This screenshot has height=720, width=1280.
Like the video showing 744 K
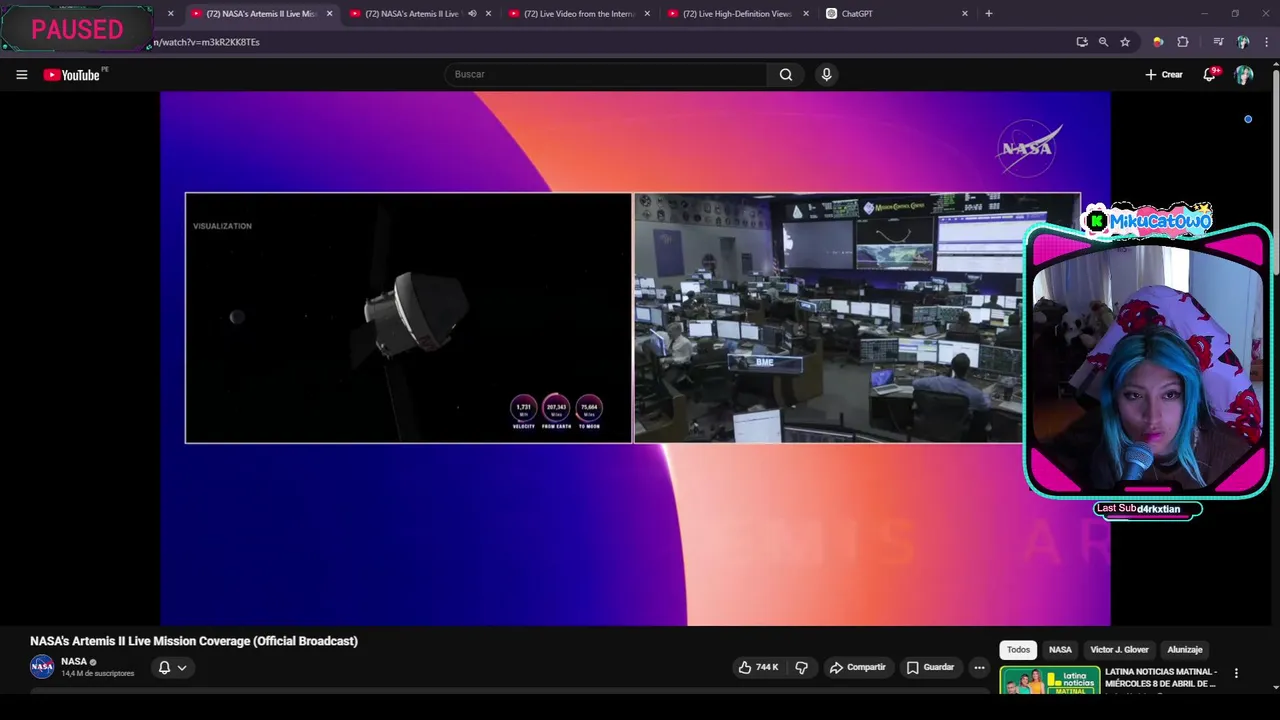coord(757,667)
